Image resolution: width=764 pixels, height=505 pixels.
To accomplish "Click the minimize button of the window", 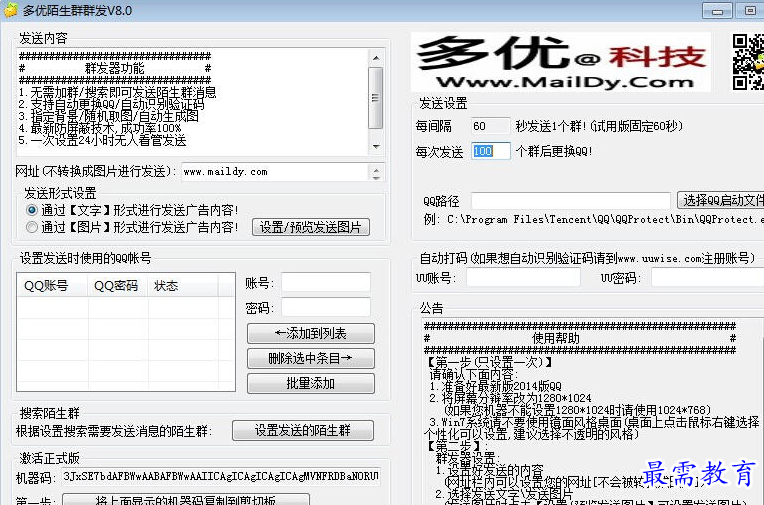I will pos(717,10).
